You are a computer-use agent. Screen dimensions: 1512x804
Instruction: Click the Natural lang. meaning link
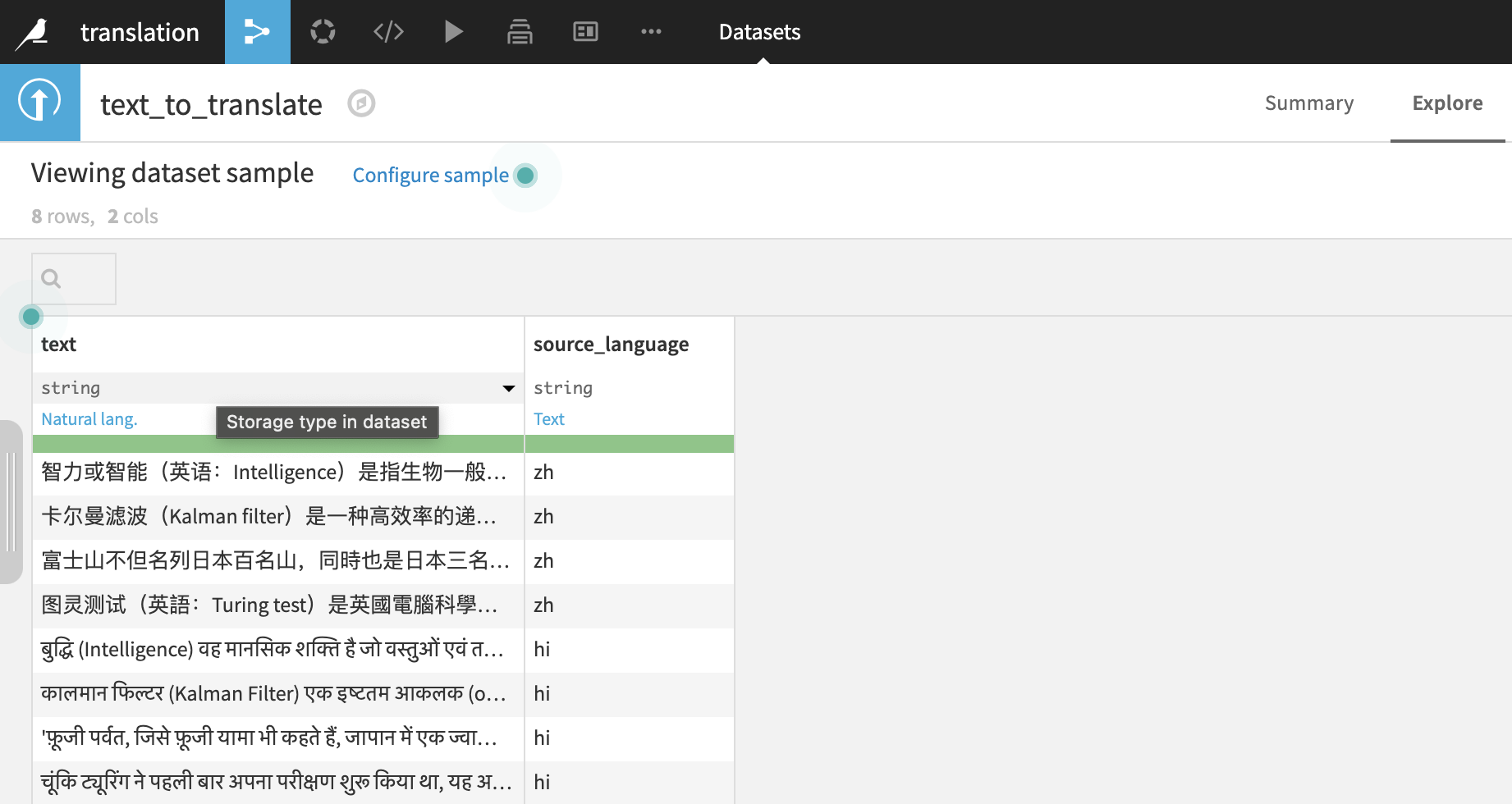click(x=89, y=418)
